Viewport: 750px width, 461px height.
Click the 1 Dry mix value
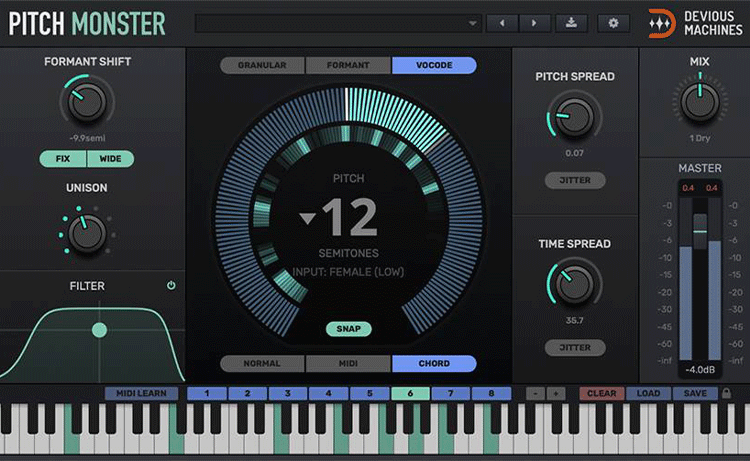(x=700, y=138)
